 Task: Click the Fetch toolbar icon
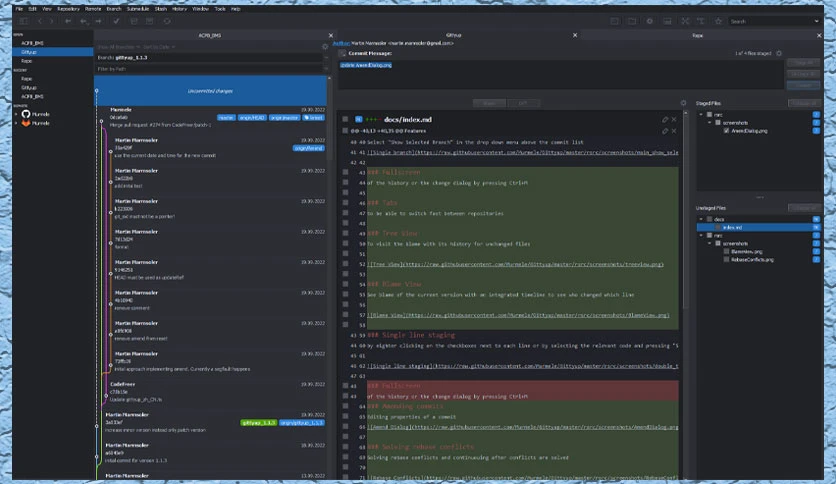(68, 21)
